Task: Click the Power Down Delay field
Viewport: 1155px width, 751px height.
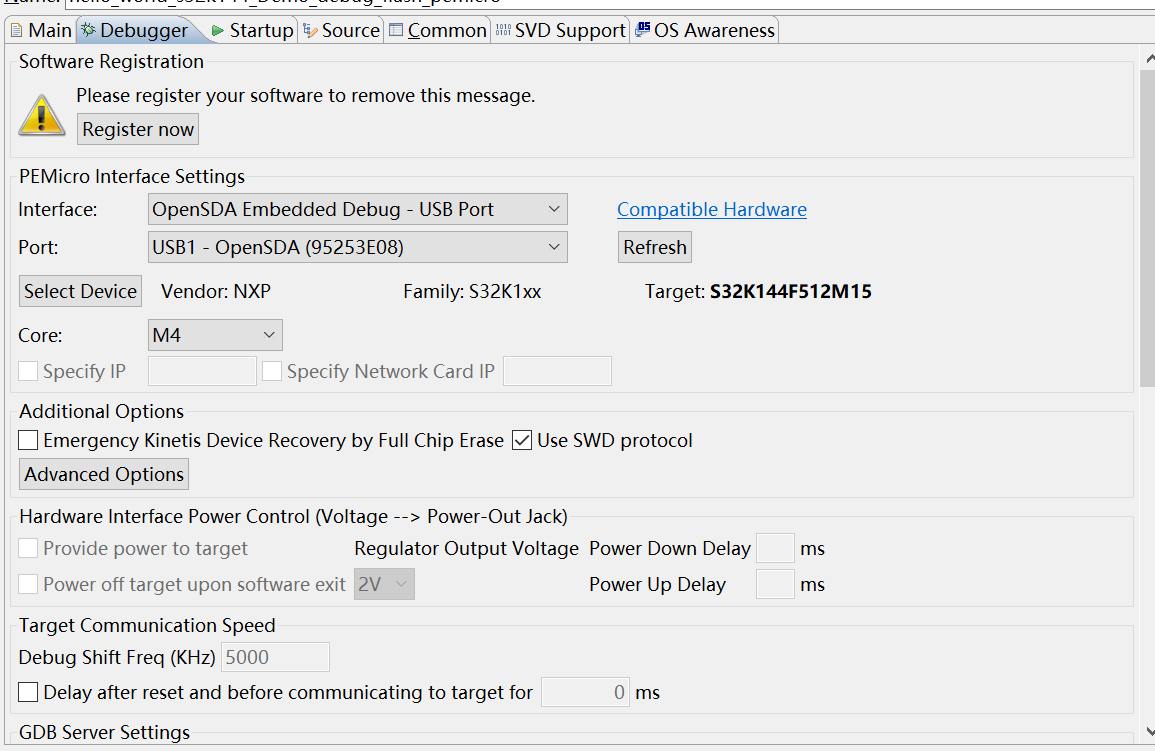Action: (775, 549)
